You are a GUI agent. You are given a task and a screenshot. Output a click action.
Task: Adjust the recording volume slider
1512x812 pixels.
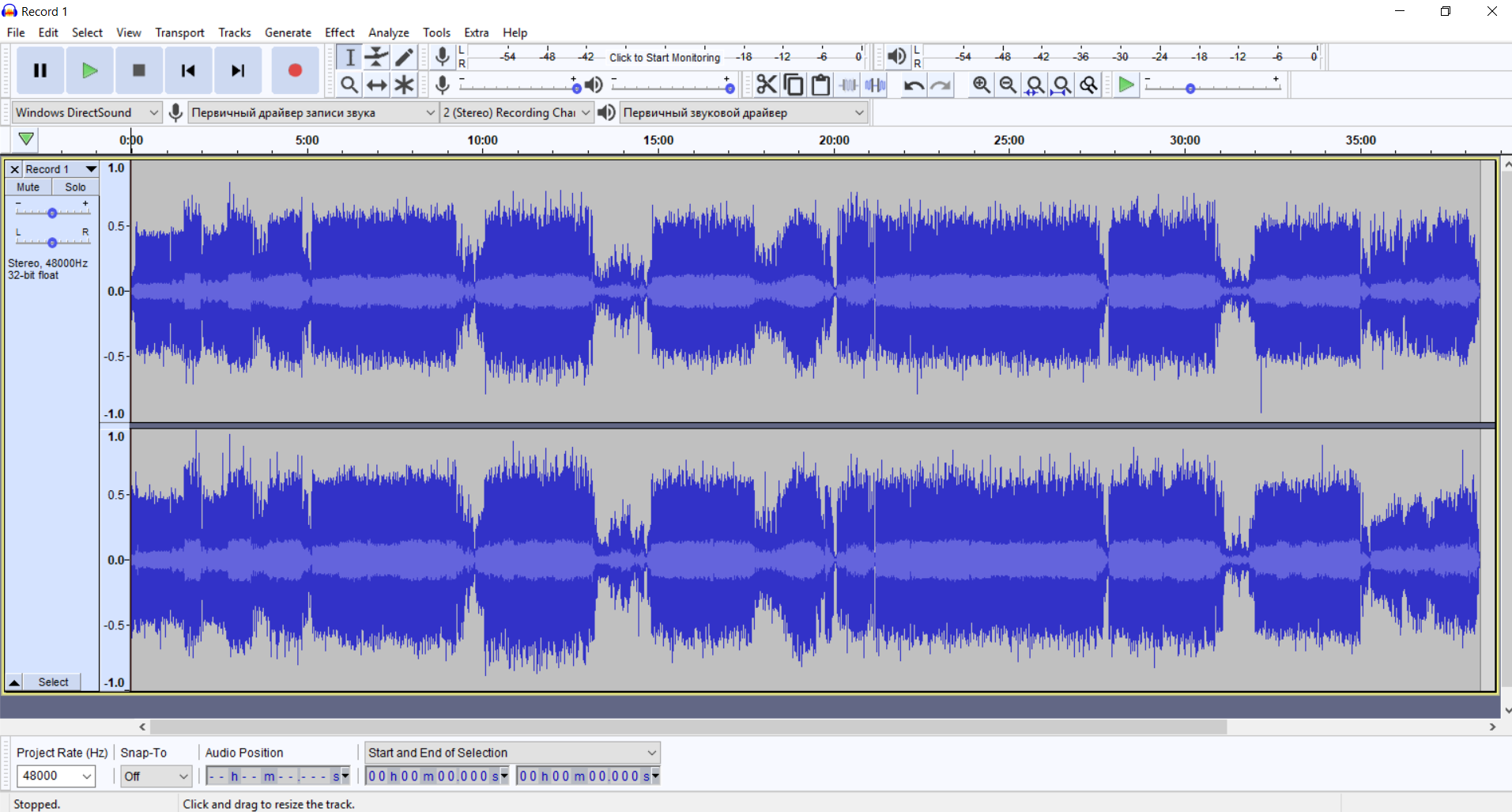(x=520, y=85)
